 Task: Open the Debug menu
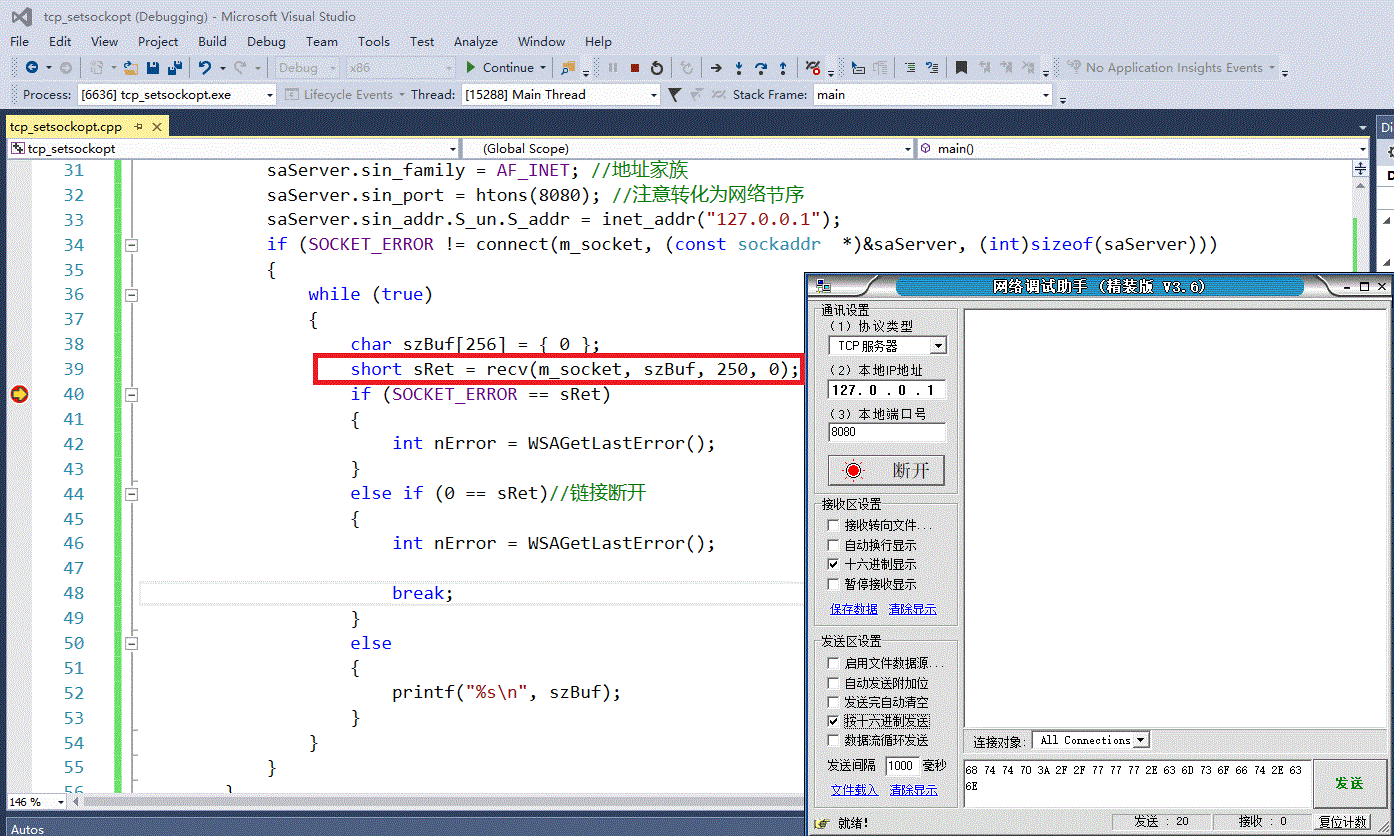point(266,41)
